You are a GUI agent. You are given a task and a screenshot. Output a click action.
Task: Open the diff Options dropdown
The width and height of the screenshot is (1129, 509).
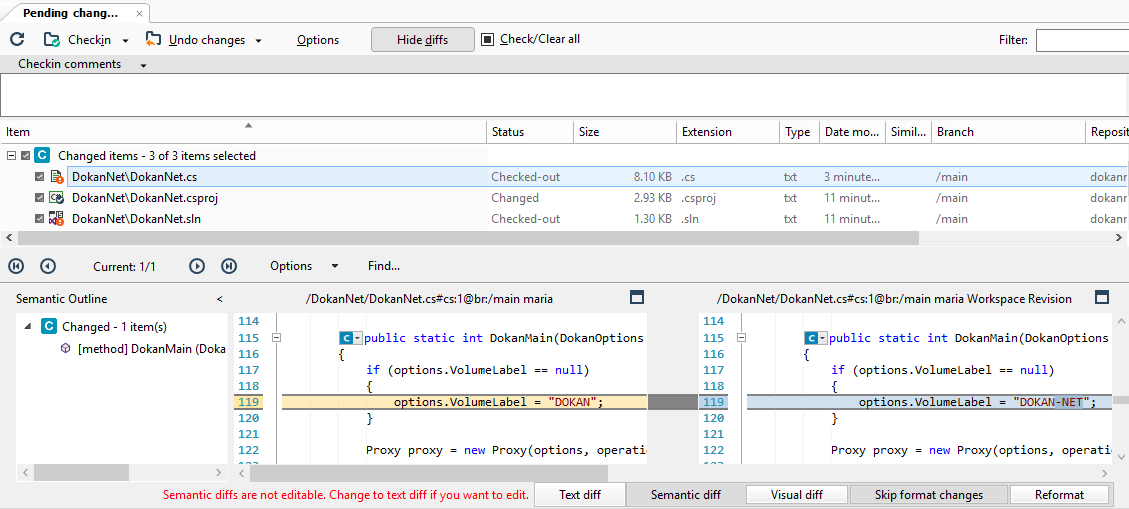pos(304,266)
